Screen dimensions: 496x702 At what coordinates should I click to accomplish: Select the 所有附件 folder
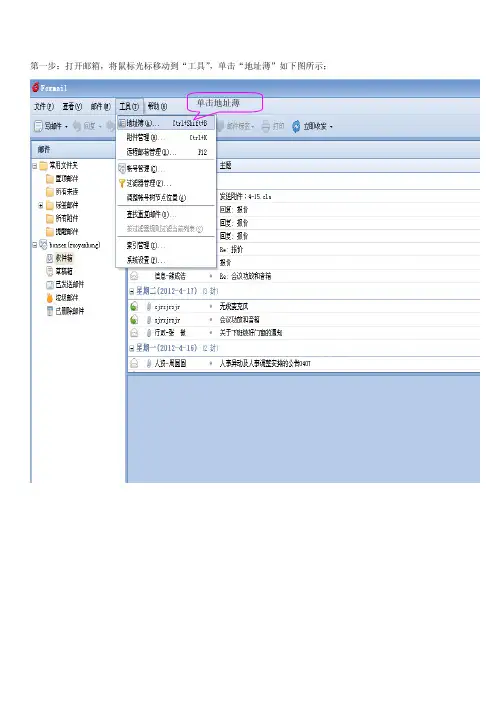[67, 218]
